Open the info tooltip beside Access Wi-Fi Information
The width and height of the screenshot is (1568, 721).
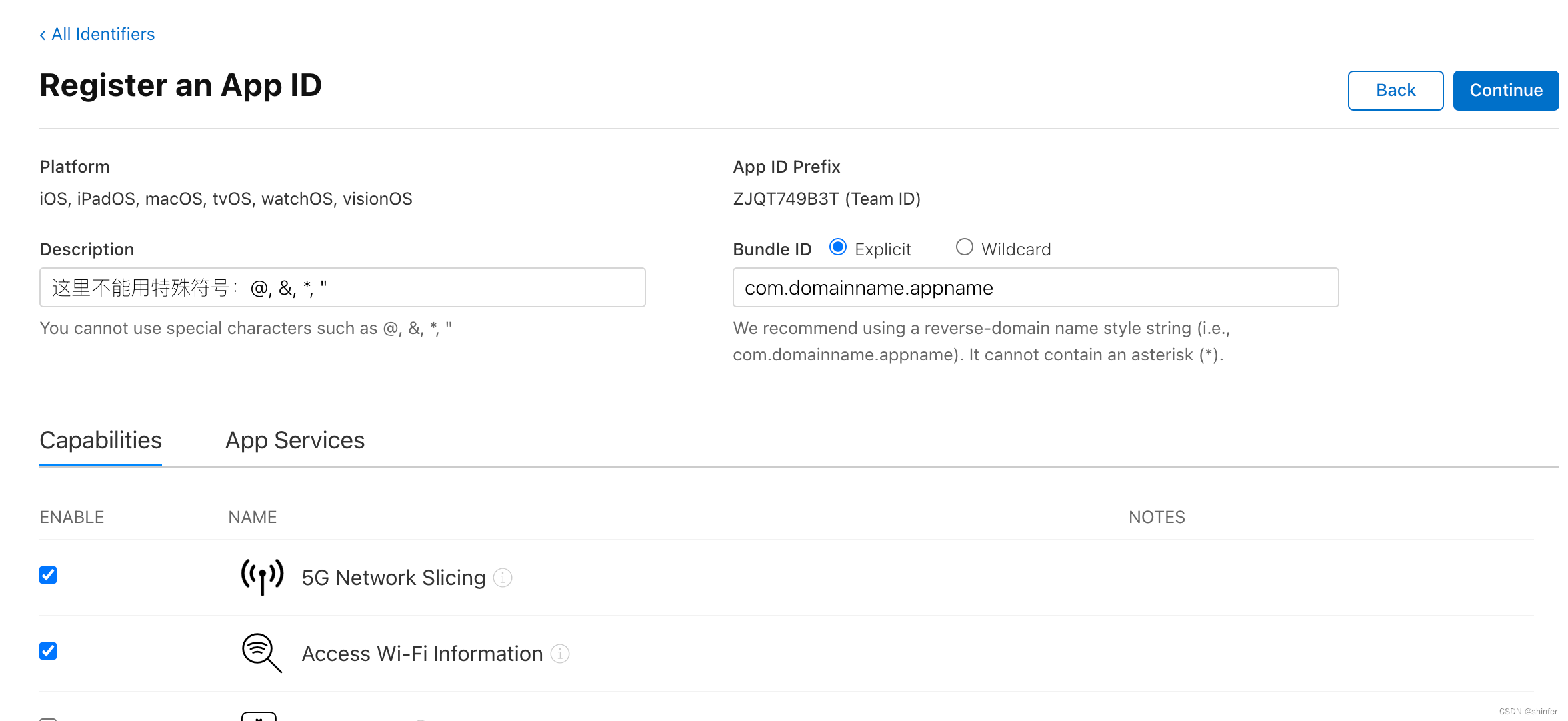[x=561, y=654]
